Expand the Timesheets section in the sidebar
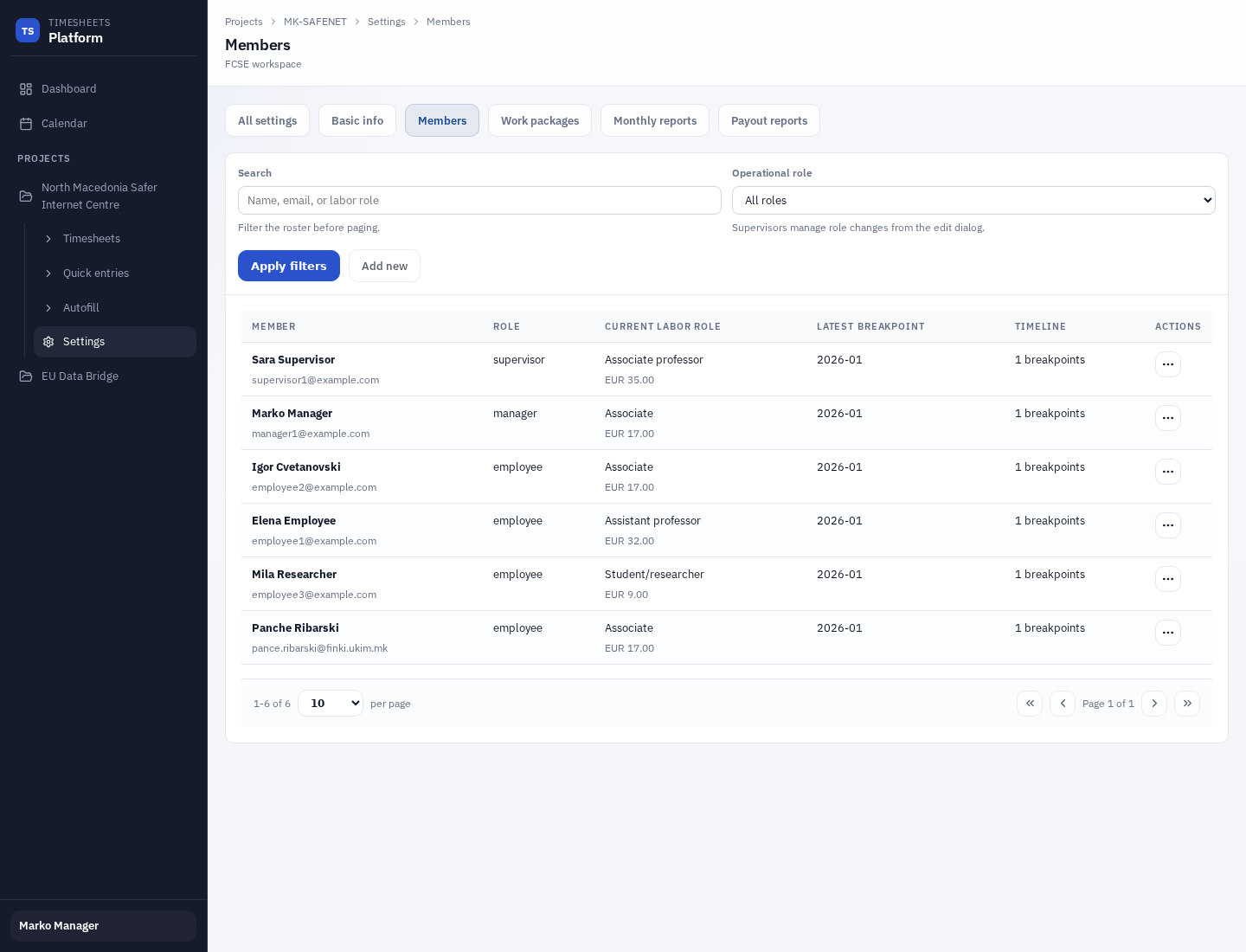Image resolution: width=1246 pixels, height=952 pixels. click(x=48, y=239)
